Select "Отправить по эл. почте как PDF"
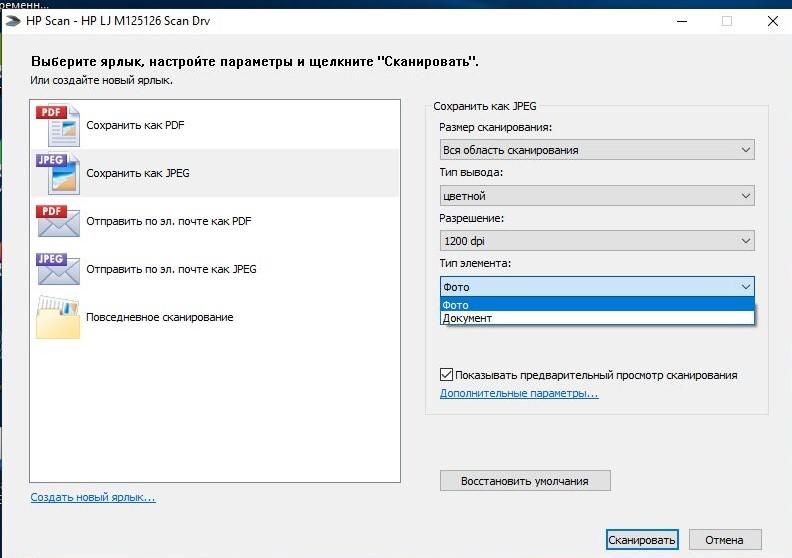The image size is (792, 558). coord(215,221)
